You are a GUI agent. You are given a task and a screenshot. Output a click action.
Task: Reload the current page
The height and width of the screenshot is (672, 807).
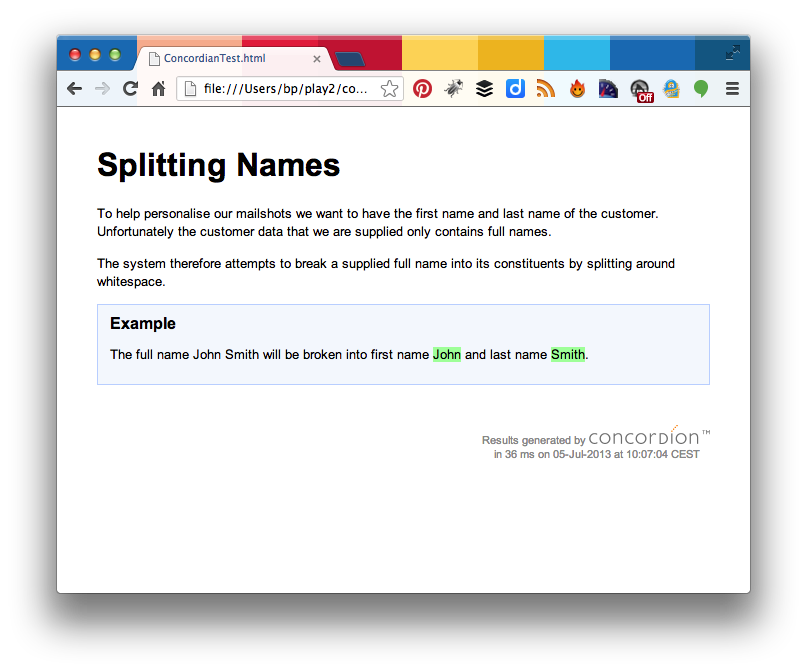click(x=130, y=89)
